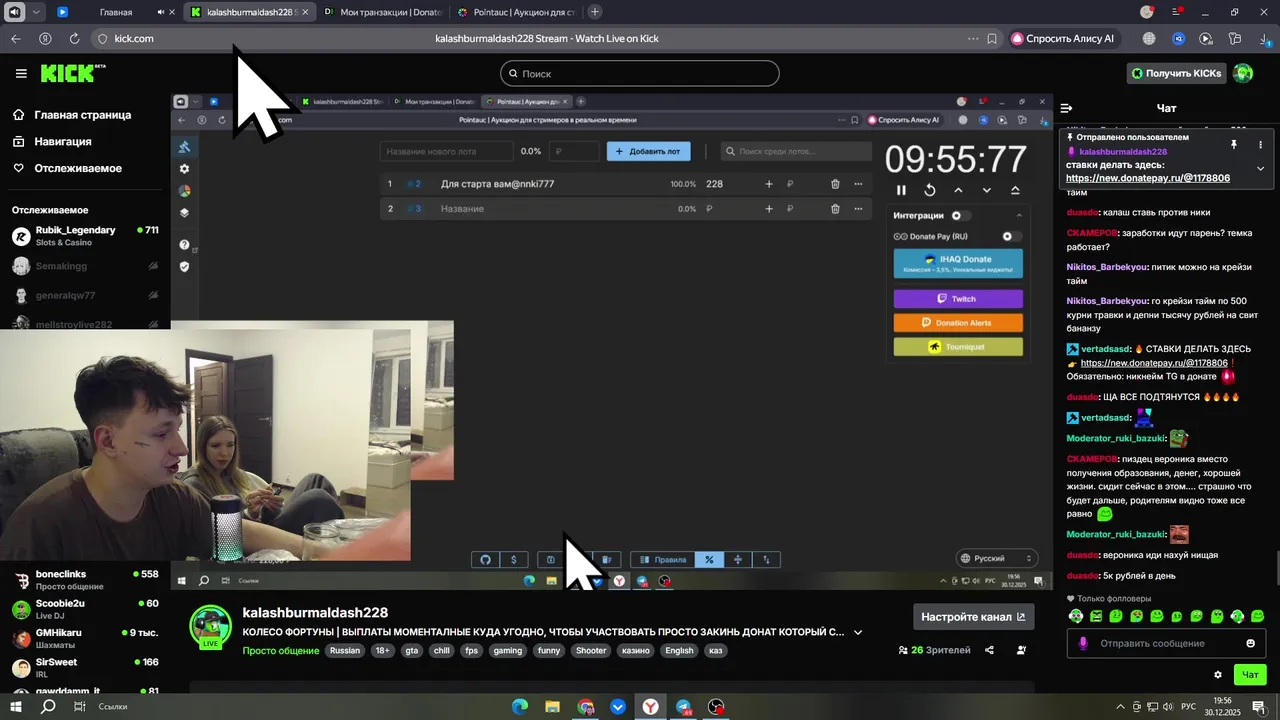This screenshot has width=1280, height=720.
Task: Expand the pinned message chevron
Action: click(1260, 168)
